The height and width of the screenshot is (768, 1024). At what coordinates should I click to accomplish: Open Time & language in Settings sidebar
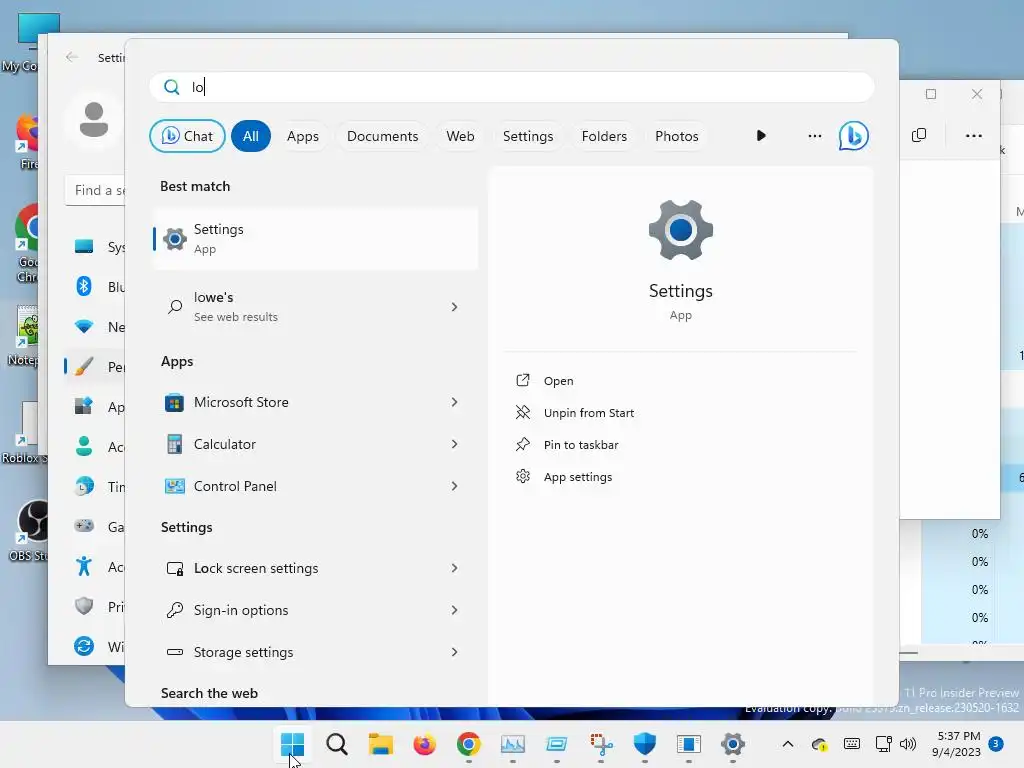pos(95,487)
